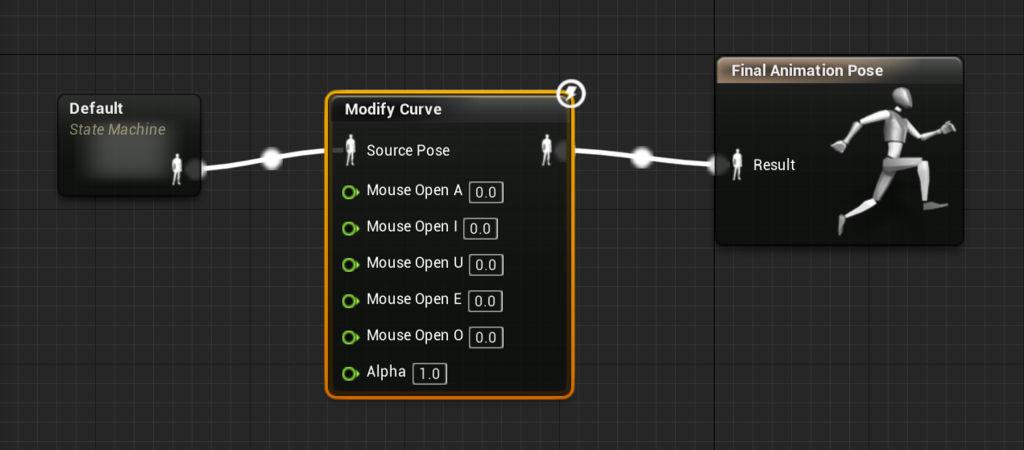Edit the Alpha value field
1024x450 pixels.
(x=430, y=374)
